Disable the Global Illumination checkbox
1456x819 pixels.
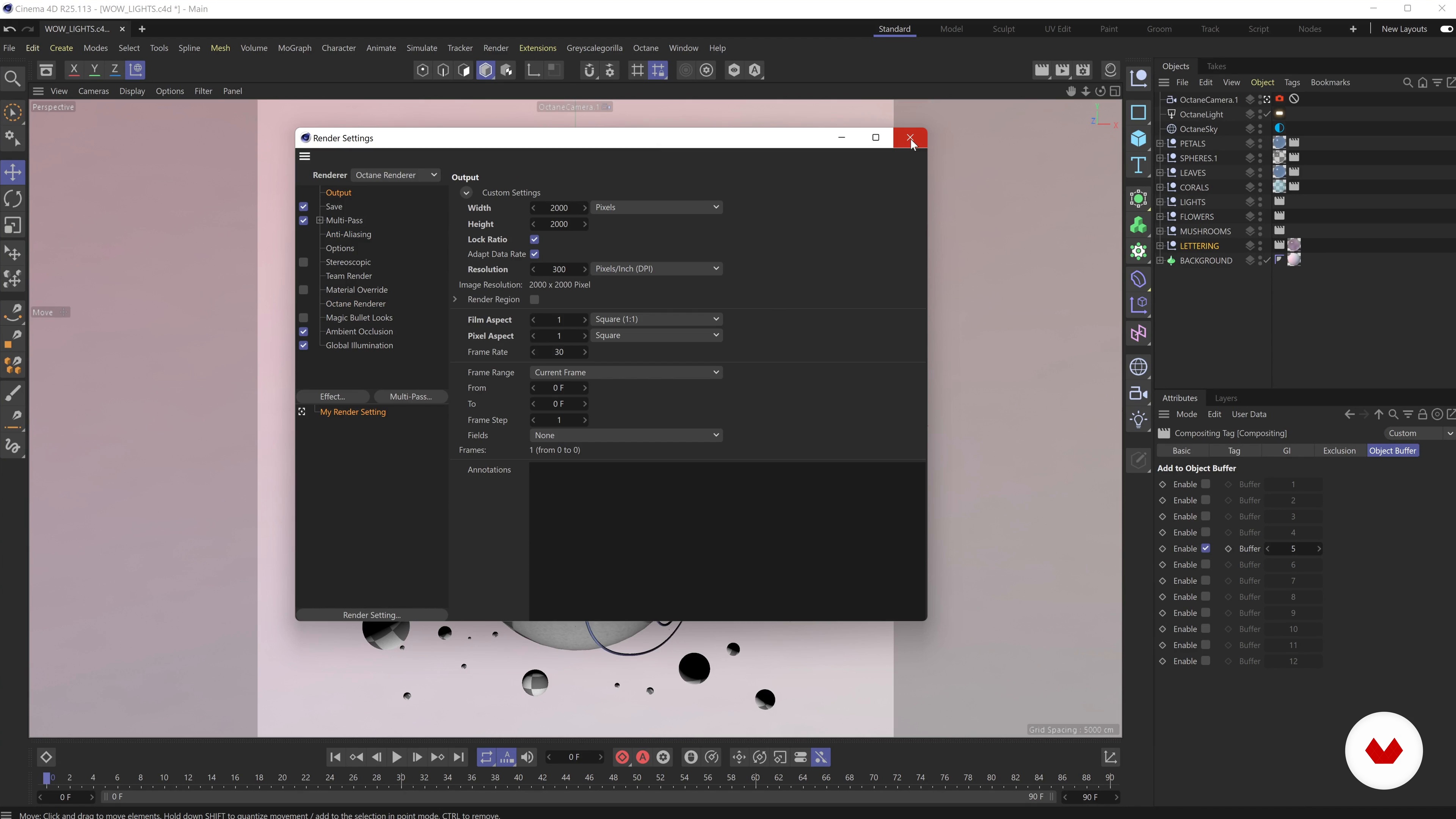[x=303, y=345]
